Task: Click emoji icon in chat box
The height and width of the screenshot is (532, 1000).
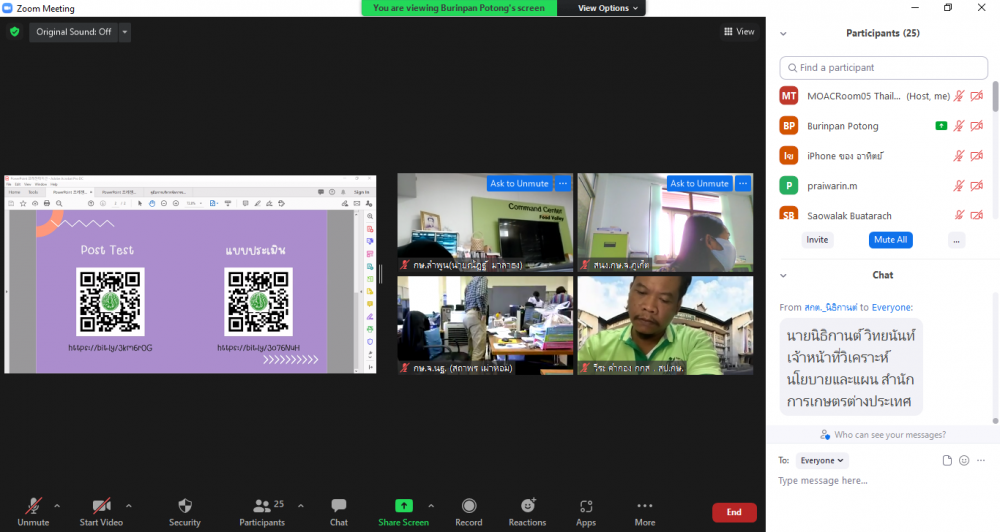Action: 964,460
